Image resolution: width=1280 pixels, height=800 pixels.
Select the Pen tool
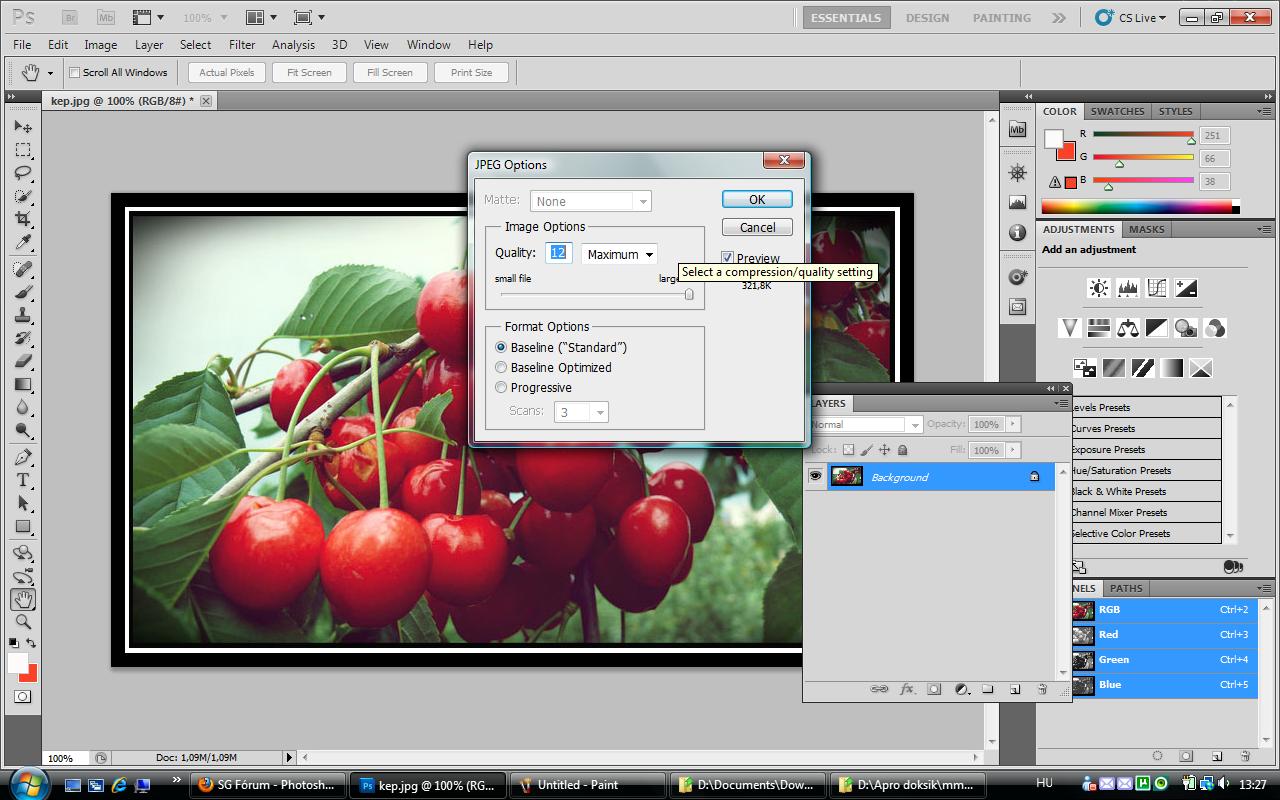coord(23,457)
